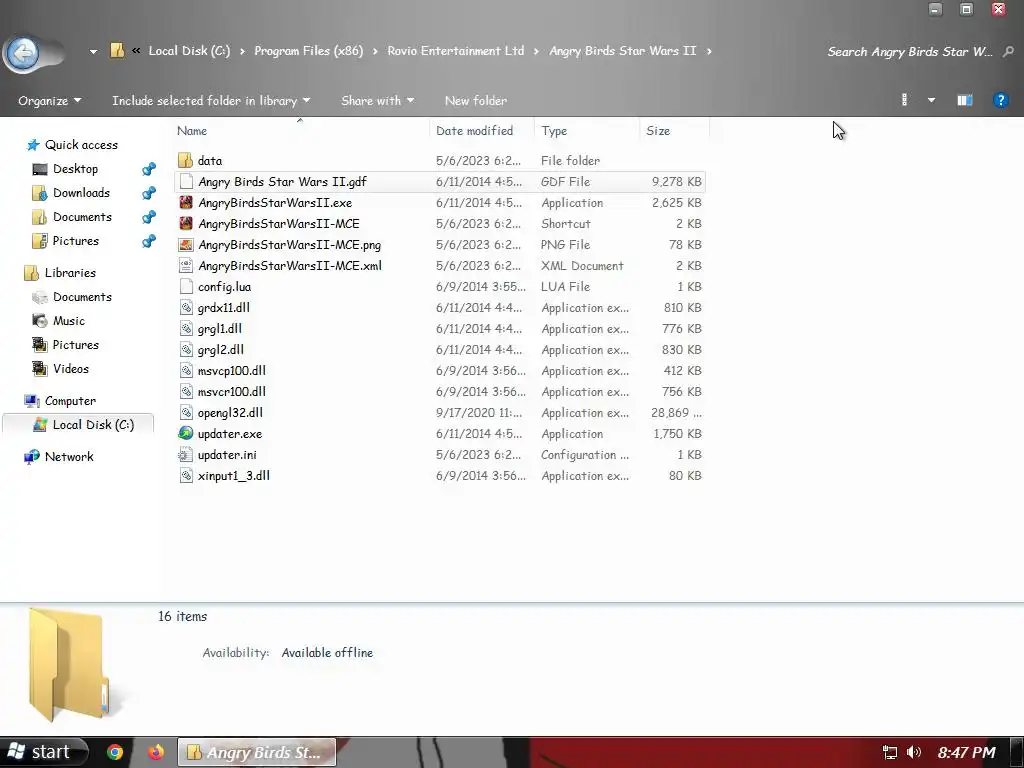Open the Organize menu
Viewport: 1024px width, 768px height.
pos(50,101)
